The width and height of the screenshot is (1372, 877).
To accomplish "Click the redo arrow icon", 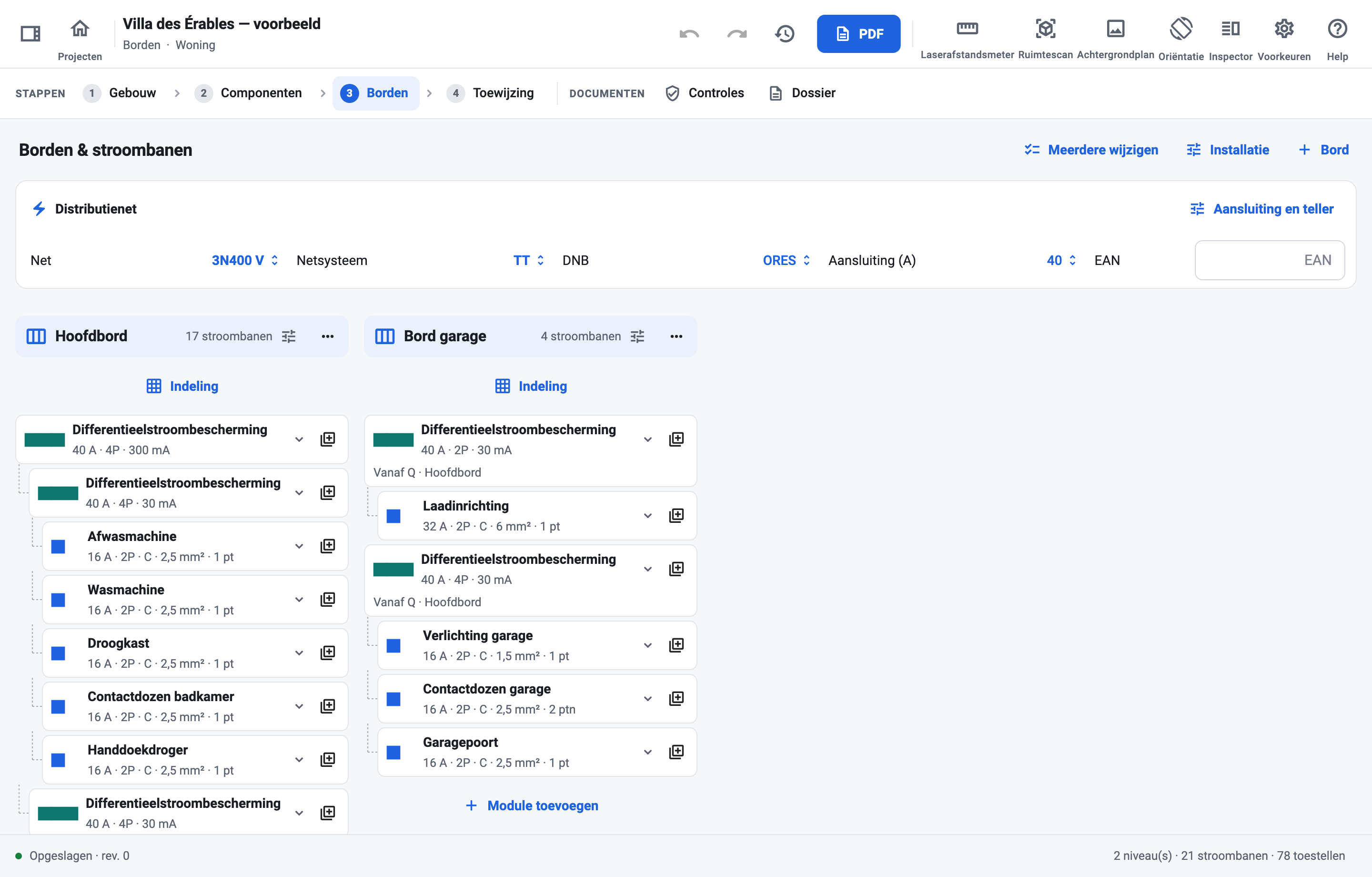I will pyautogui.click(x=736, y=34).
